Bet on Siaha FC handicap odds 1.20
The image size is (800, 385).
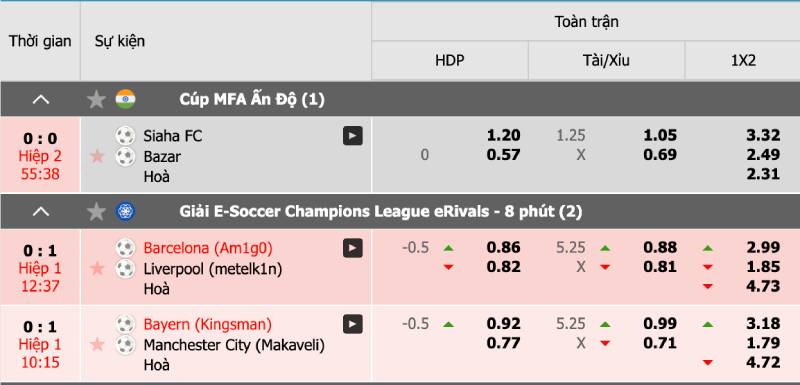pos(503,135)
